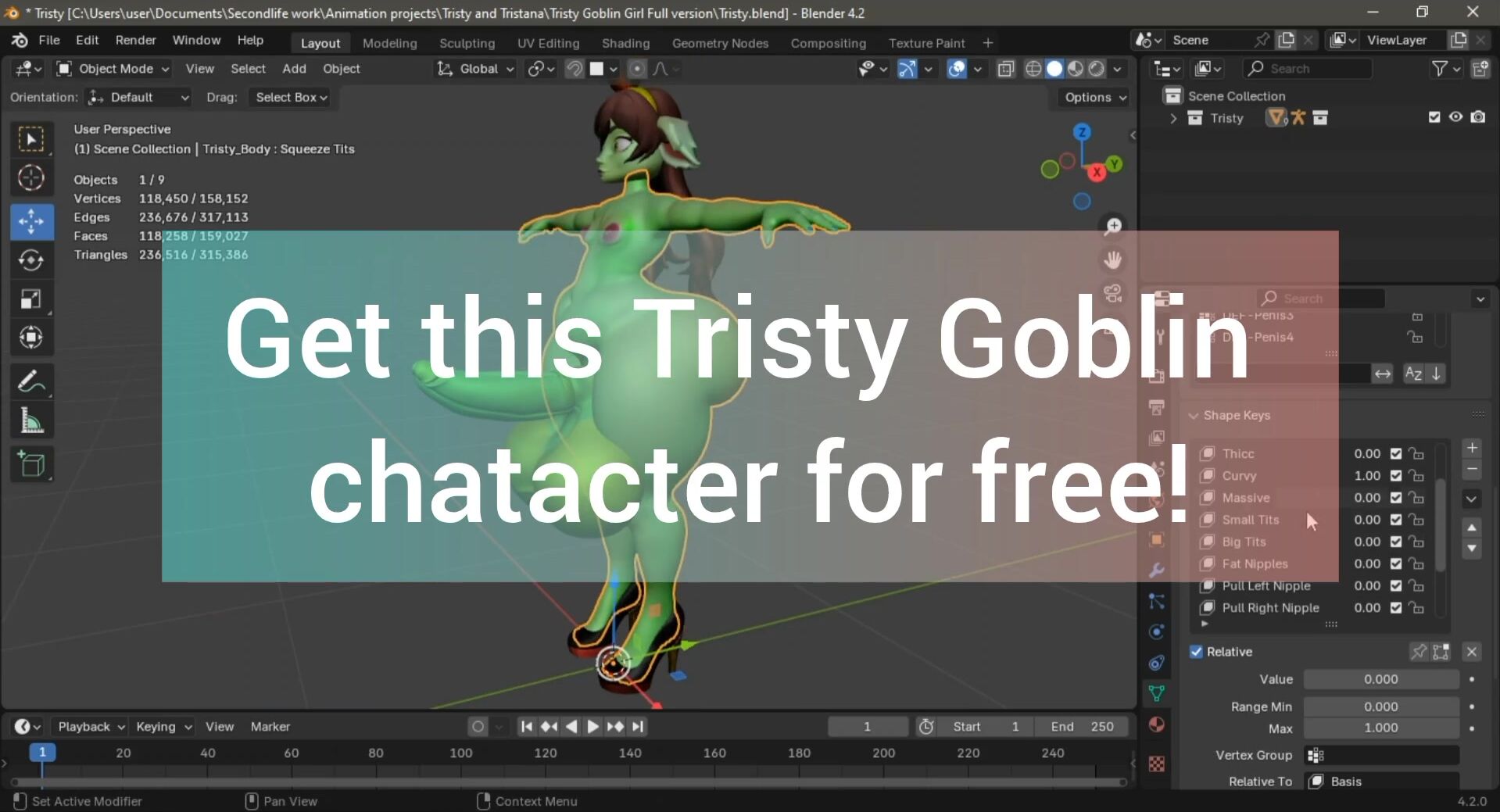Screen dimensions: 1500x812
Task: Collapse the Shape Keys panel
Action: click(1194, 416)
